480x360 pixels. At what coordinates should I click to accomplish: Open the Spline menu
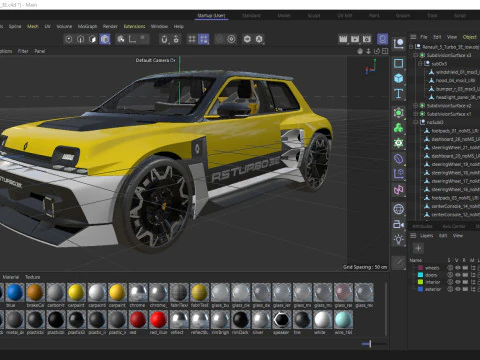pos(15,26)
